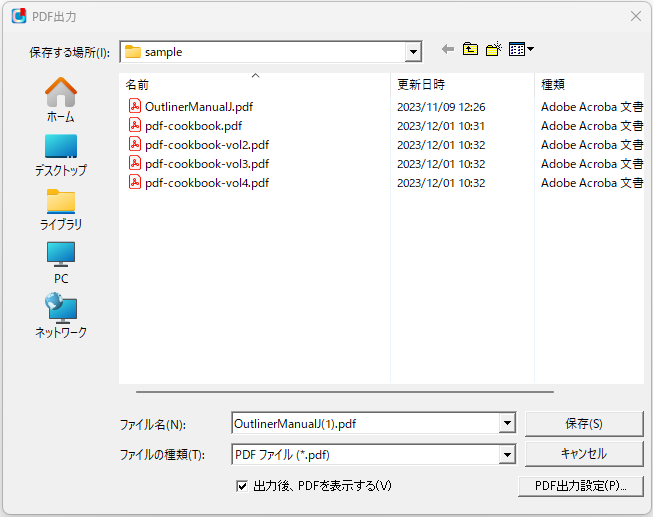Click the date 2023/12/01 10:31
Screen dimensions: 653x517
[x=441, y=126]
